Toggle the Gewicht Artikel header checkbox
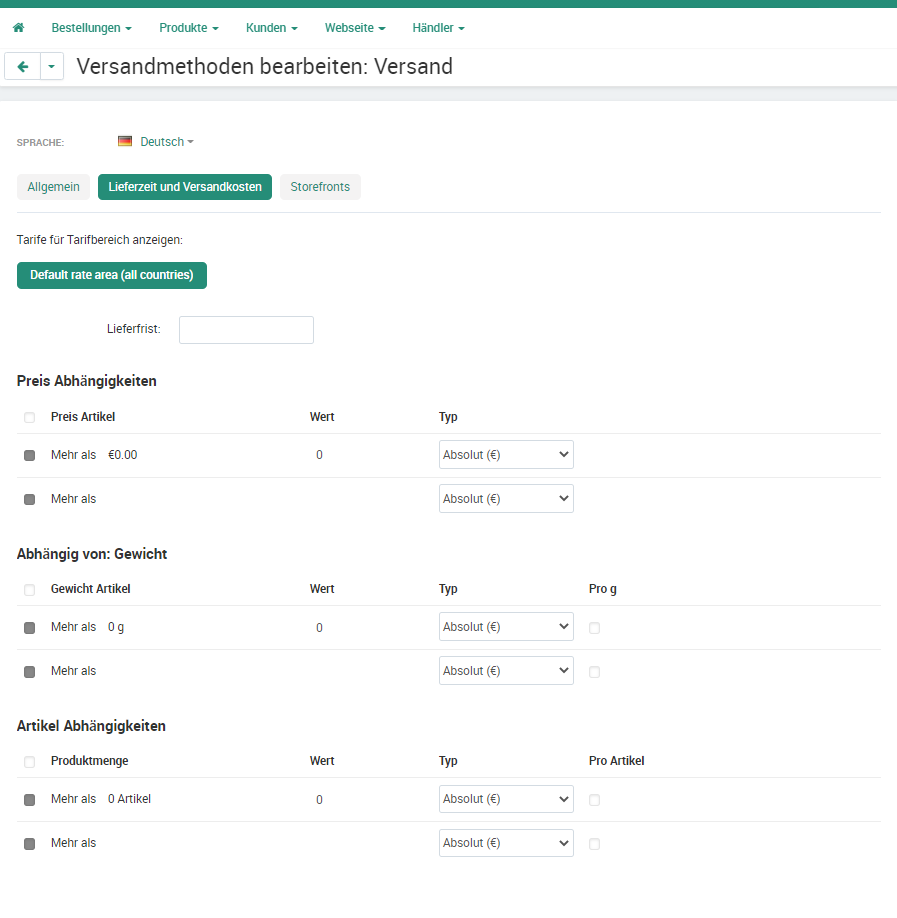The height and width of the screenshot is (918, 897). tap(29, 590)
